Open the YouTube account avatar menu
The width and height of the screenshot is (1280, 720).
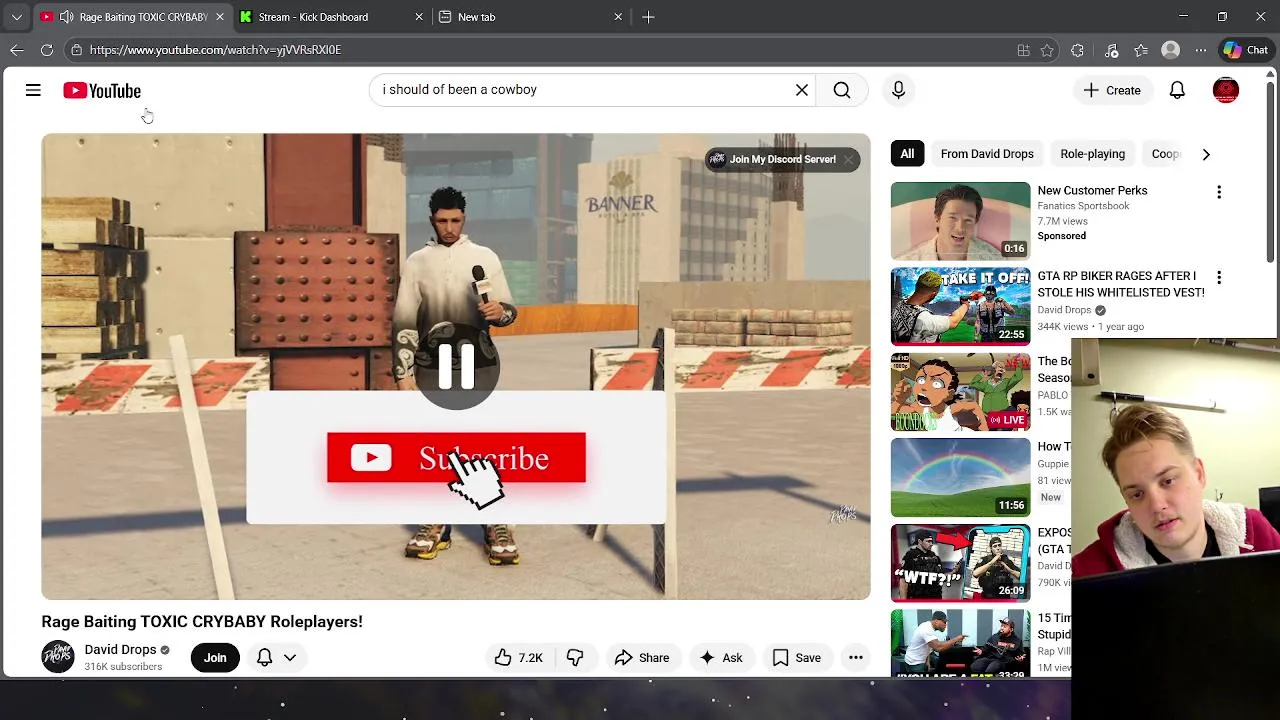pyautogui.click(x=1225, y=90)
